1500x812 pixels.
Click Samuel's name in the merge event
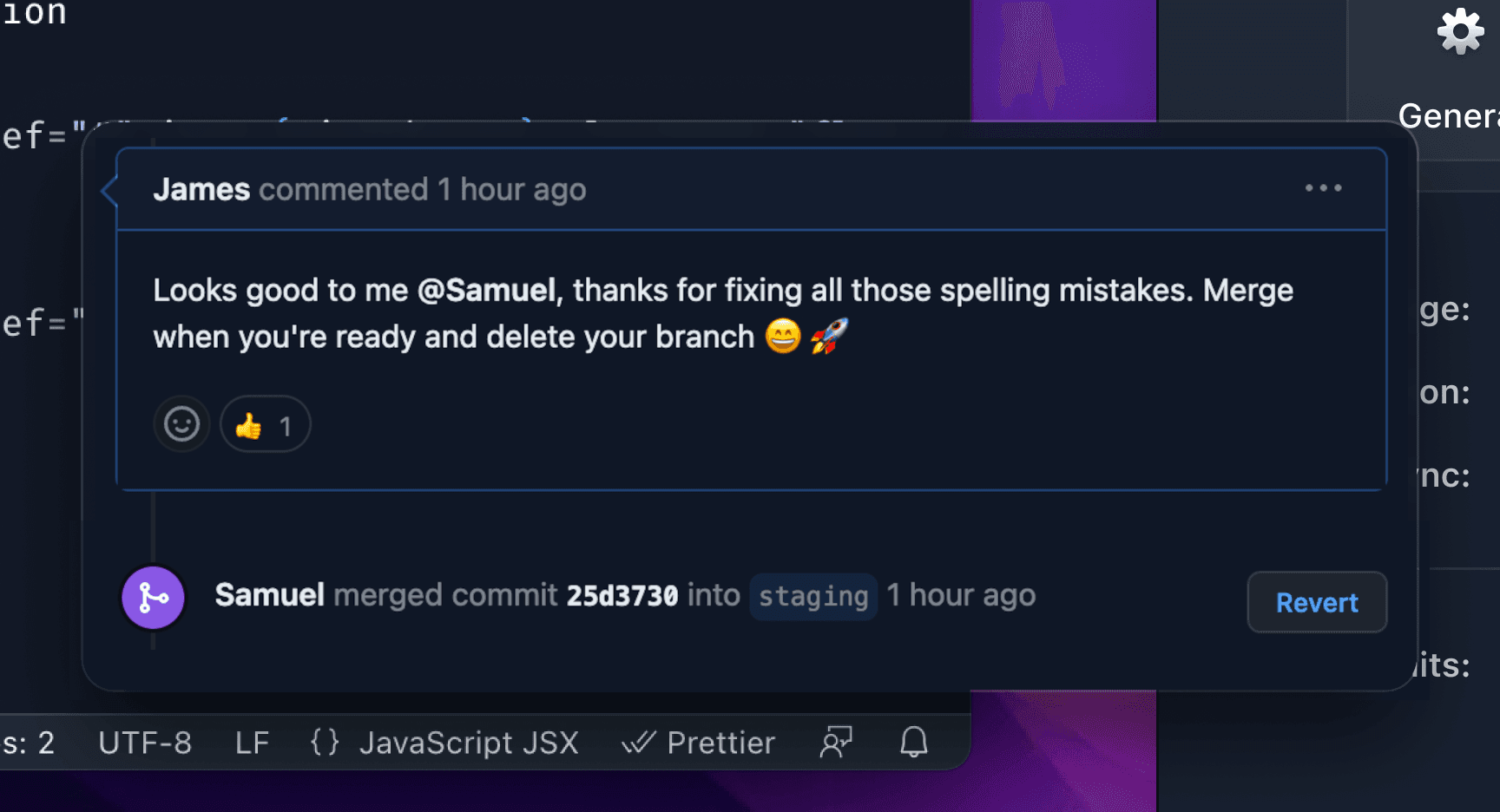269,596
